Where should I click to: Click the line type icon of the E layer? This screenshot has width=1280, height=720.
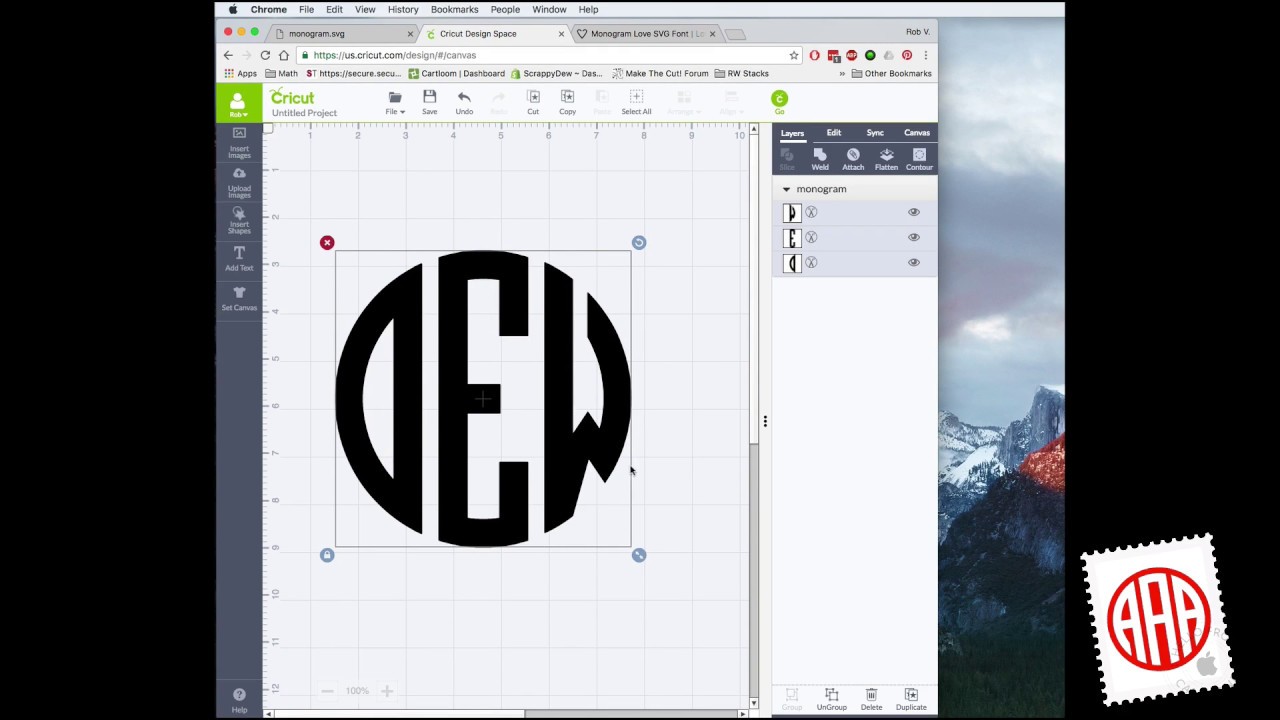pos(811,237)
